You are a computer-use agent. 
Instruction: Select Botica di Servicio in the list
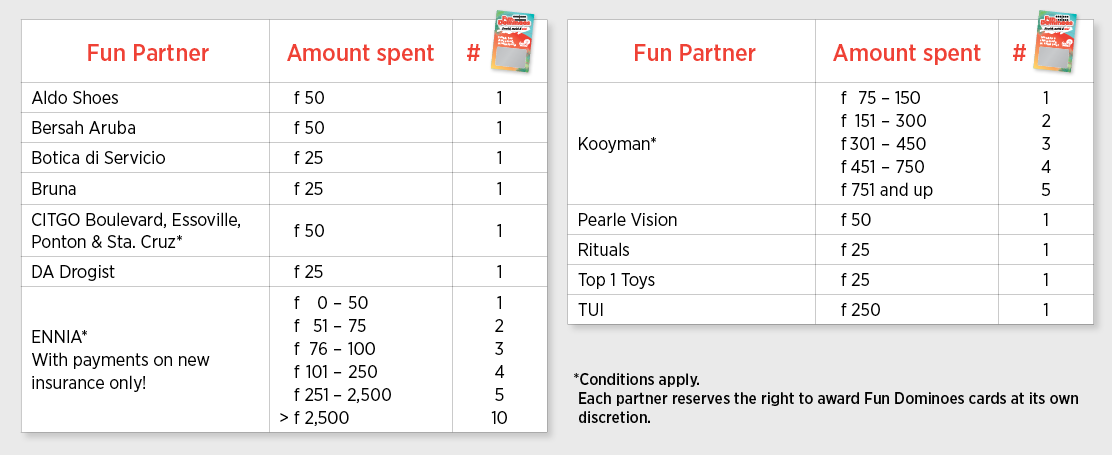(x=98, y=158)
